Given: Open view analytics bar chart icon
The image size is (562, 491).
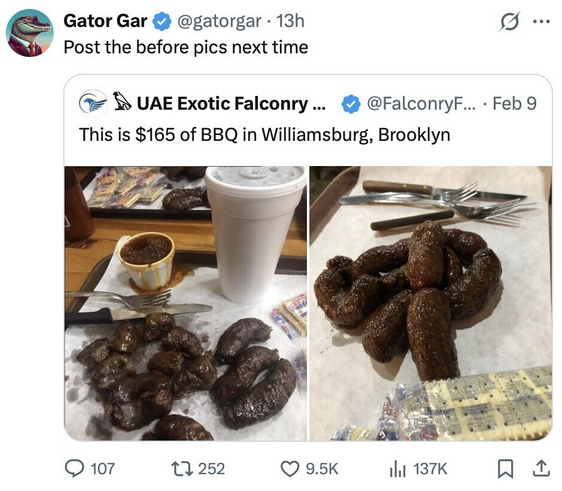Looking at the screenshot, I should click(x=397, y=469).
